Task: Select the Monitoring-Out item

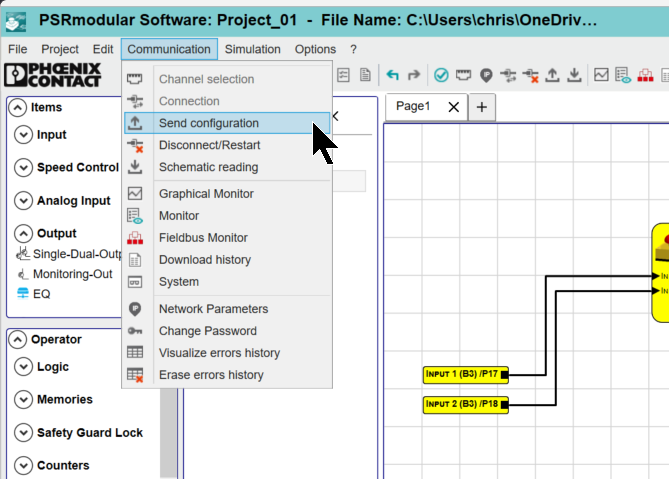Action: pos(64,274)
